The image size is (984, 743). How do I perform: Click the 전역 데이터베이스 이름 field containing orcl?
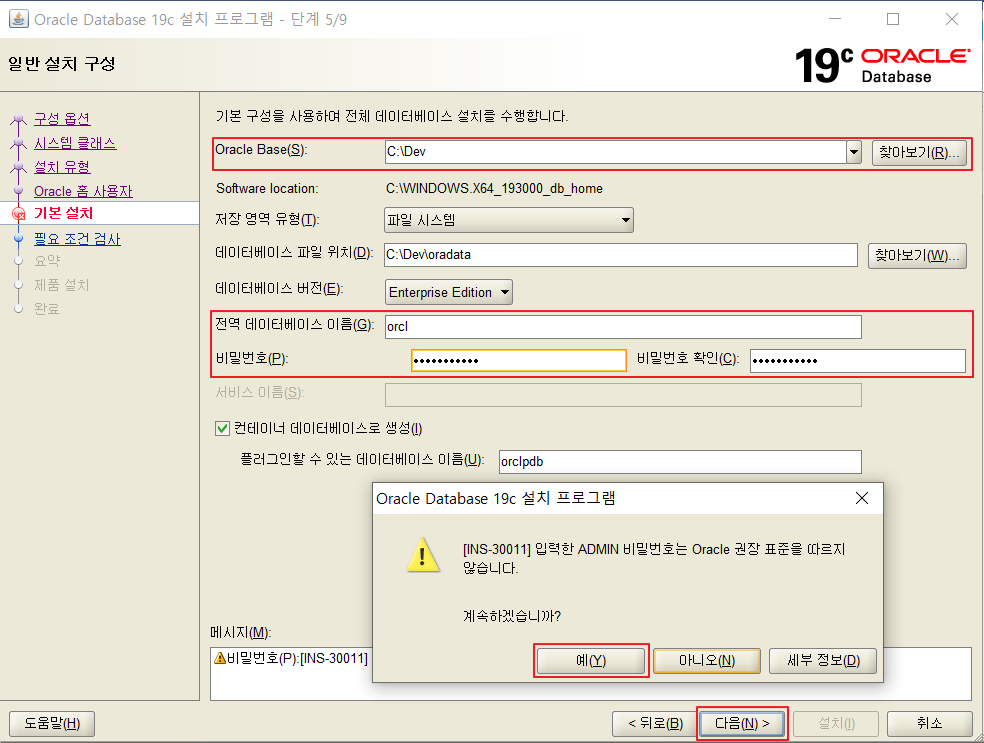click(x=623, y=327)
